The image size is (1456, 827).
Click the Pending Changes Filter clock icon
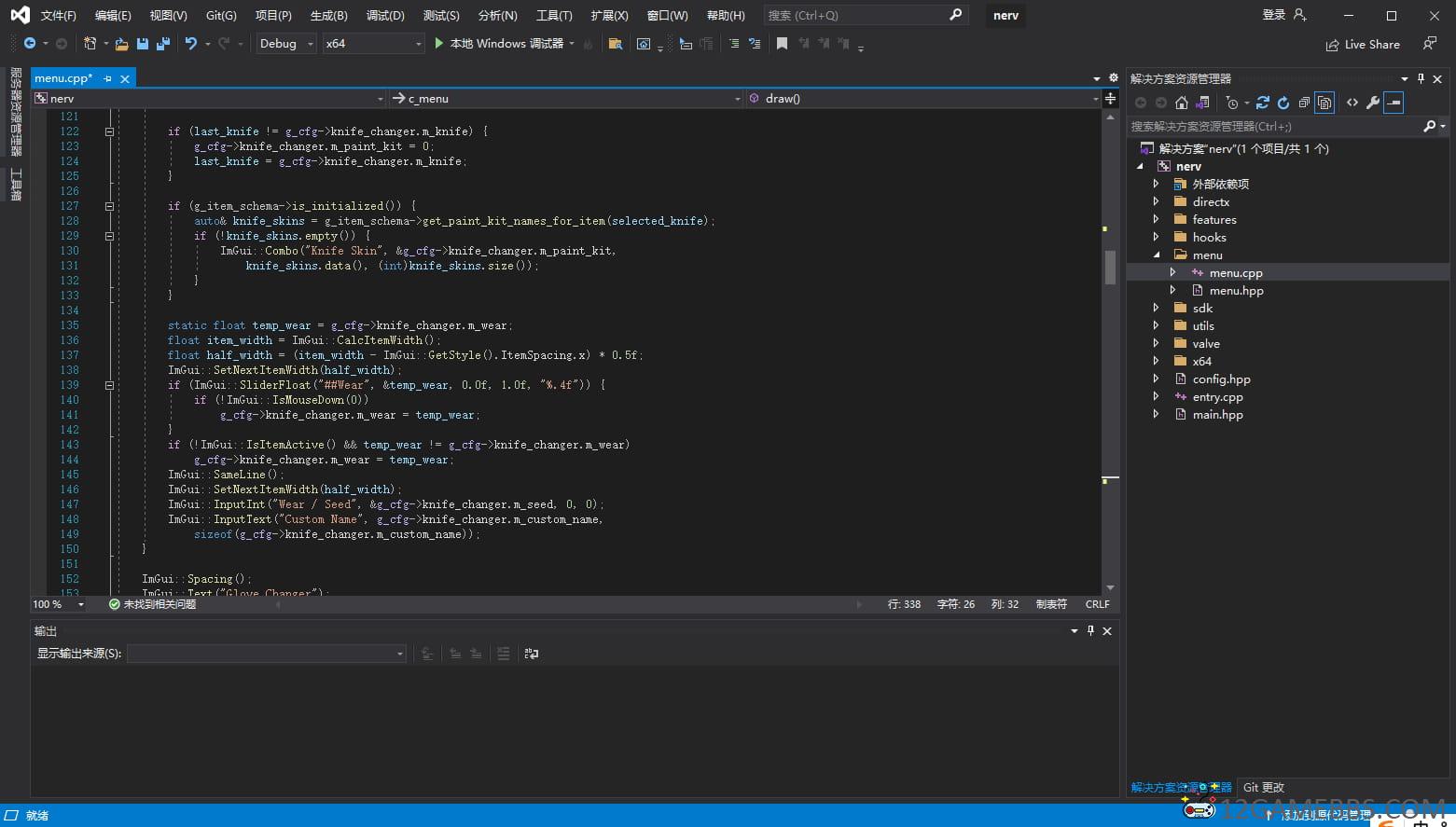1232,103
